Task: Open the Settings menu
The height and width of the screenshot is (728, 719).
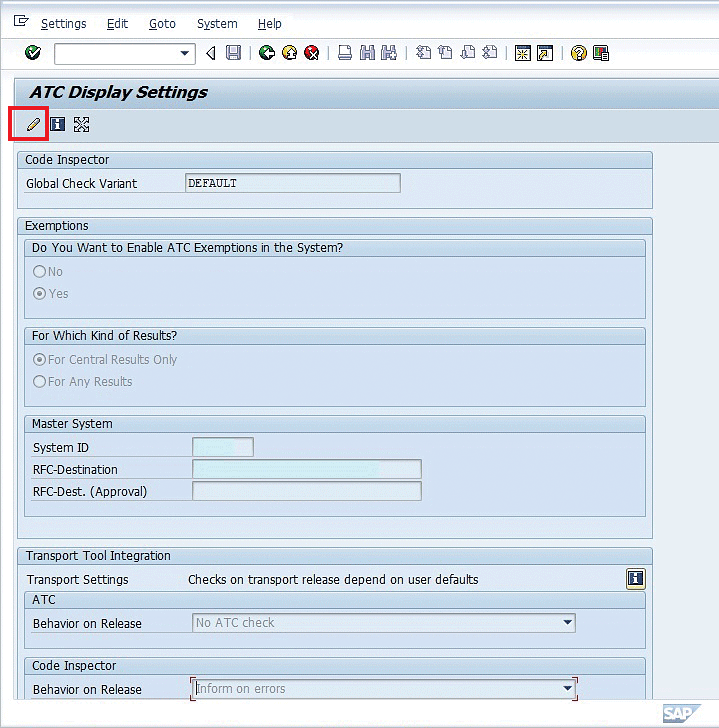Action: click(x=63, y=23)
